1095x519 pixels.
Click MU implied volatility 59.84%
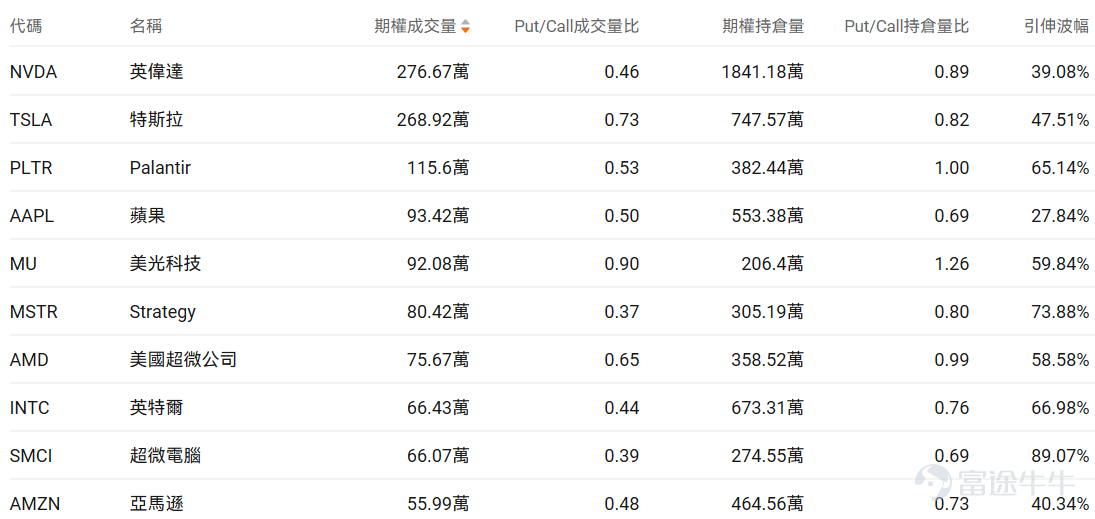tap(1060, 263)
